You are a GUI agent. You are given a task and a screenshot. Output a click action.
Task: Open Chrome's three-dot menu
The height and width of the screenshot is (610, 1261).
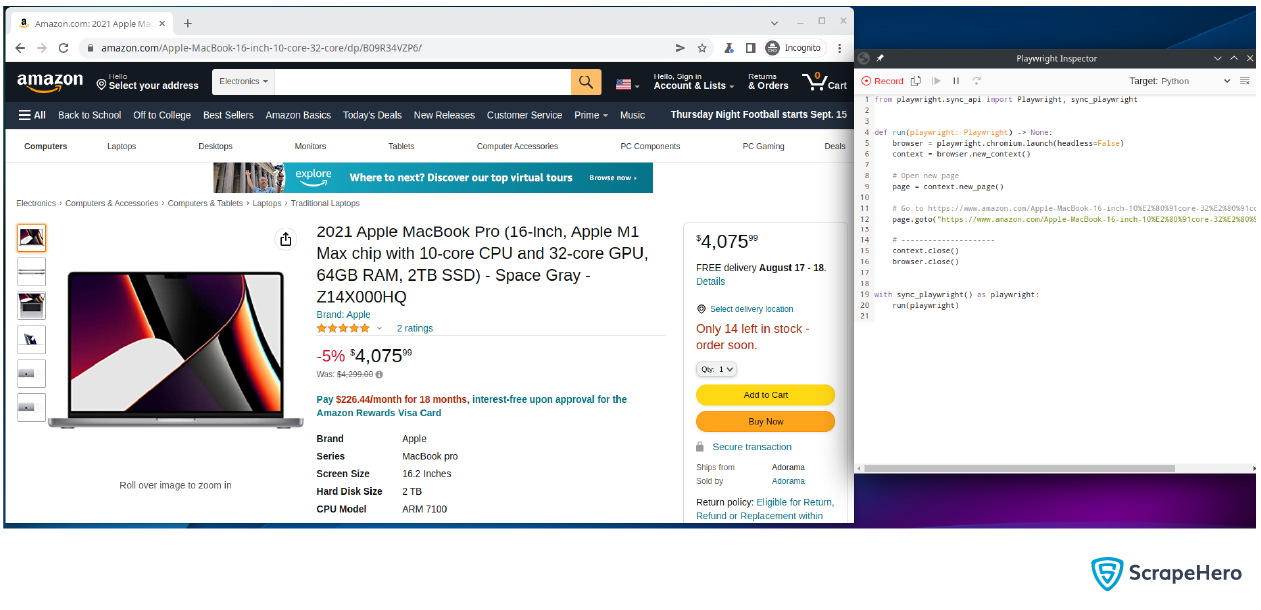839,48
